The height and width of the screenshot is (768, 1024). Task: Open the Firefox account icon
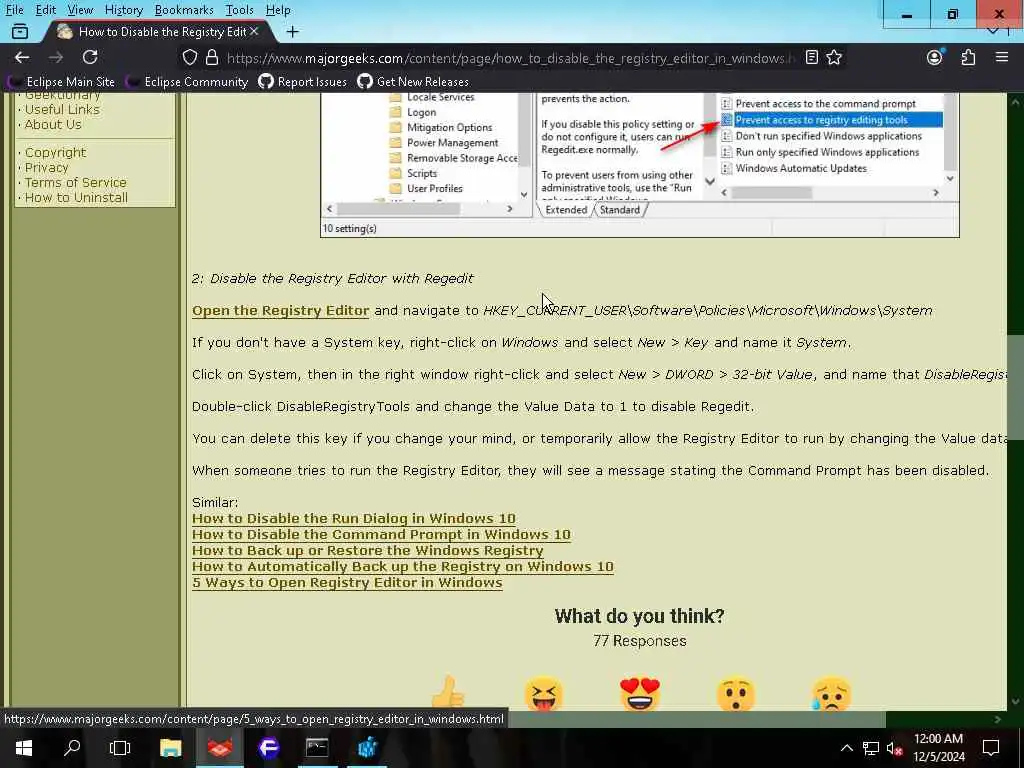[x=935, y=57]
